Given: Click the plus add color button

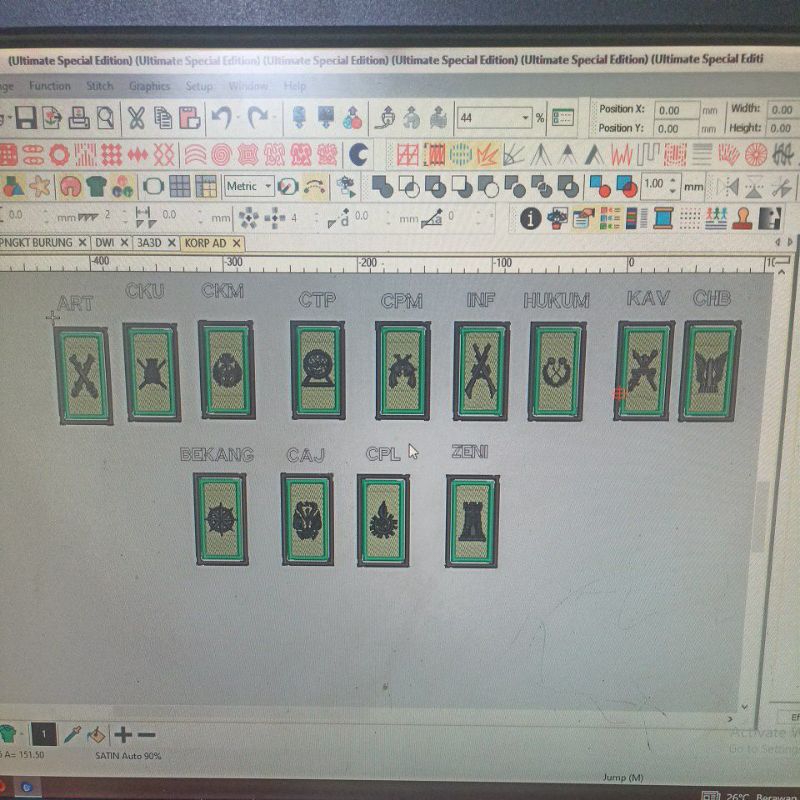Looking at the screenshot, I should click(x=123, y=734).
